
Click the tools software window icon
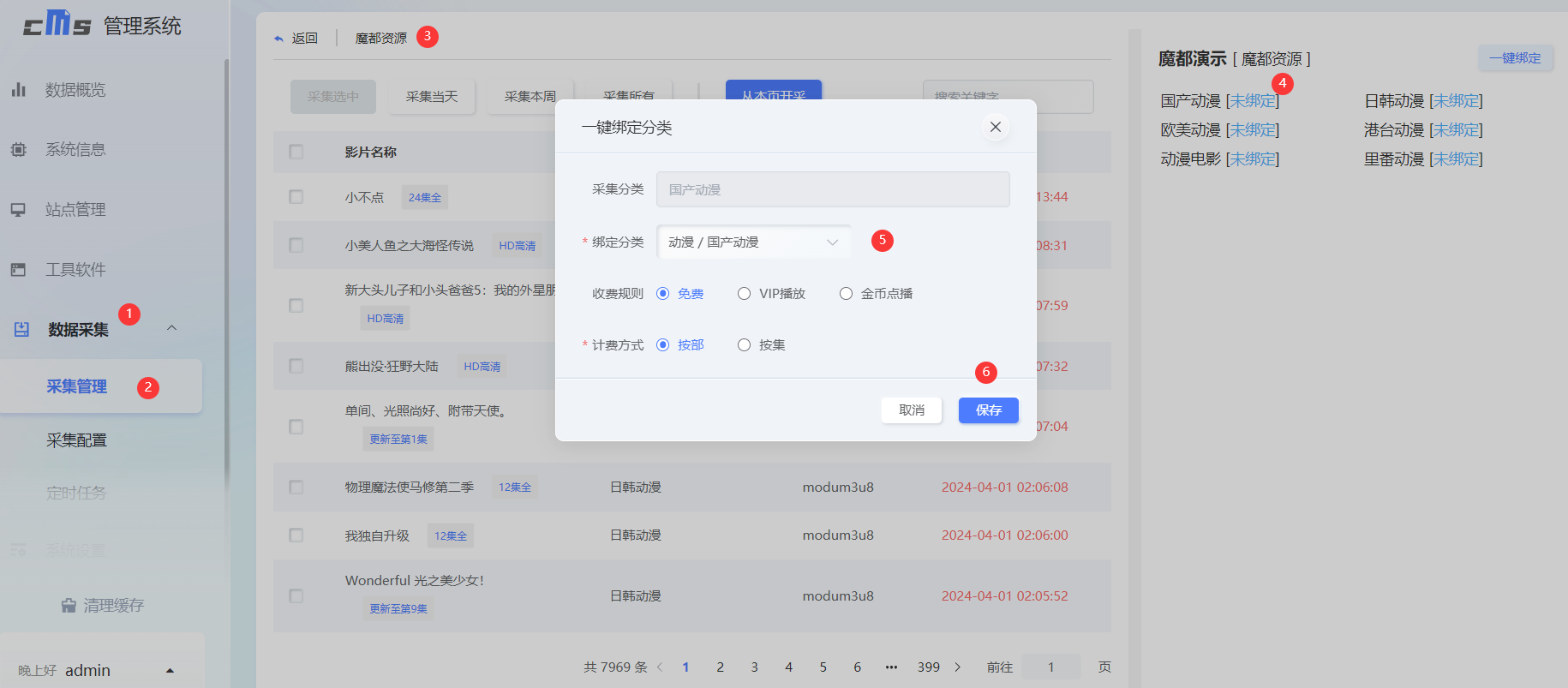pos(19,270)
